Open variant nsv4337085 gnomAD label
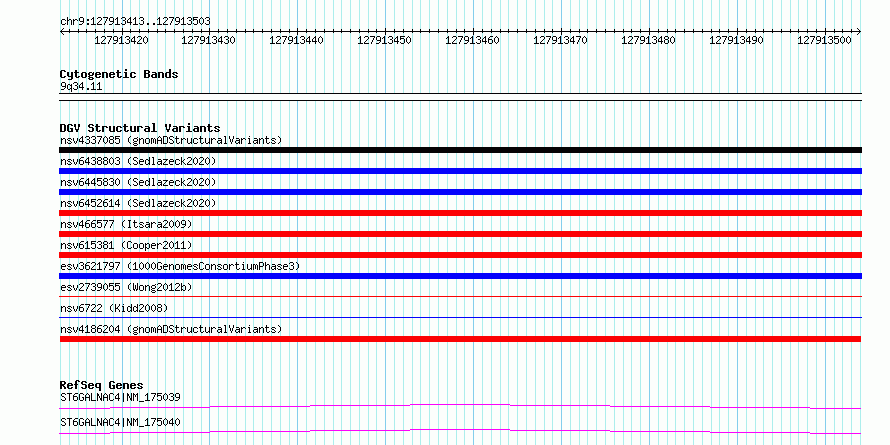 [171, 140]
